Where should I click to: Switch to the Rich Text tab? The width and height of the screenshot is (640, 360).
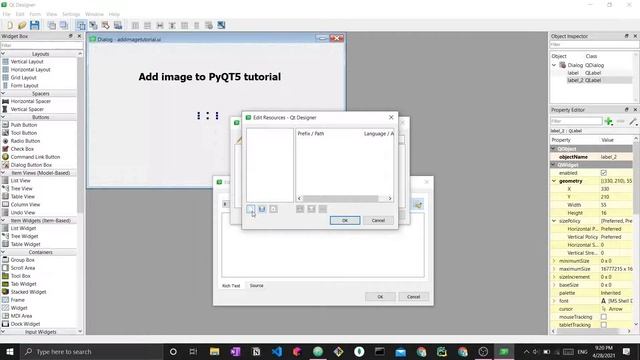[x=231, y=286]
